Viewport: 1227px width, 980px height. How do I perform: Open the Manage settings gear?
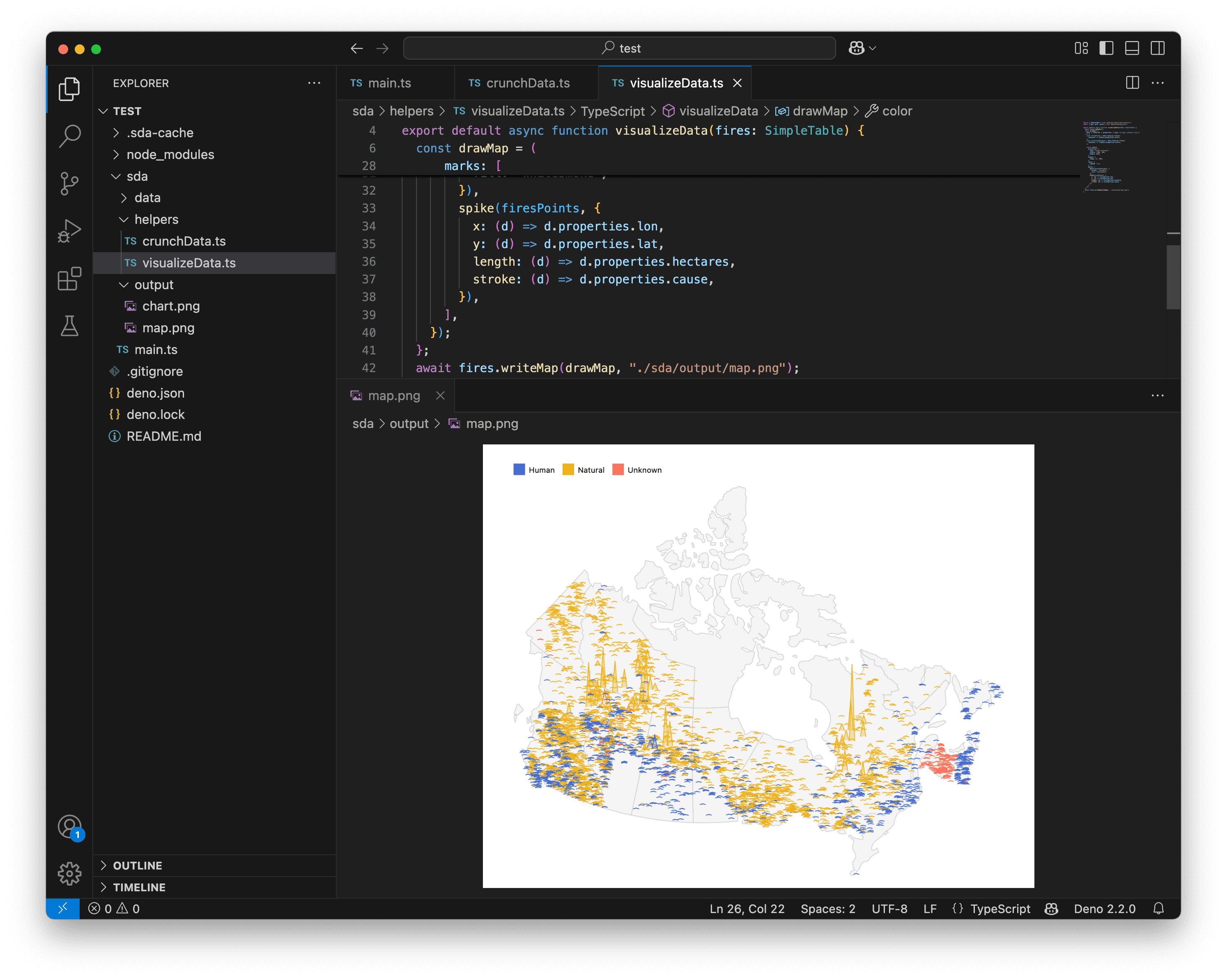[x=69, y=874]
